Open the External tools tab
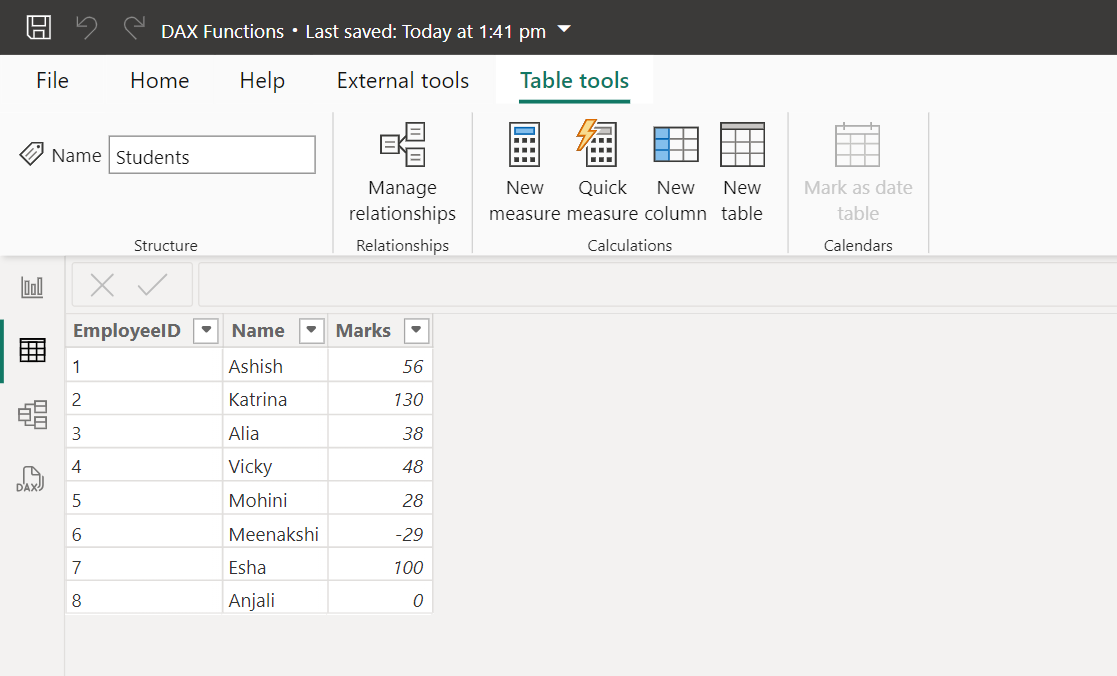 pyautogui.click(x=402, y=81)
